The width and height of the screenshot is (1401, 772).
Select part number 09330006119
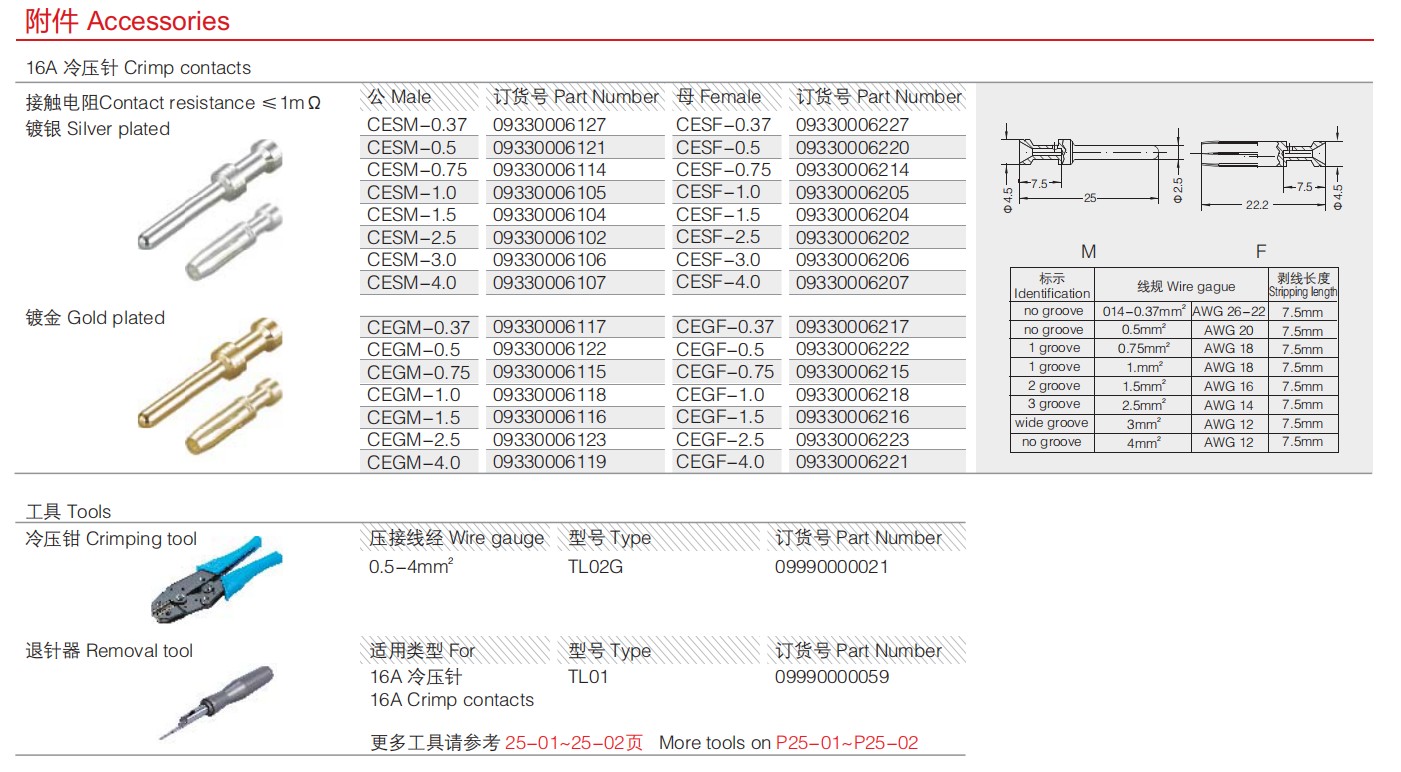point(549,462)
